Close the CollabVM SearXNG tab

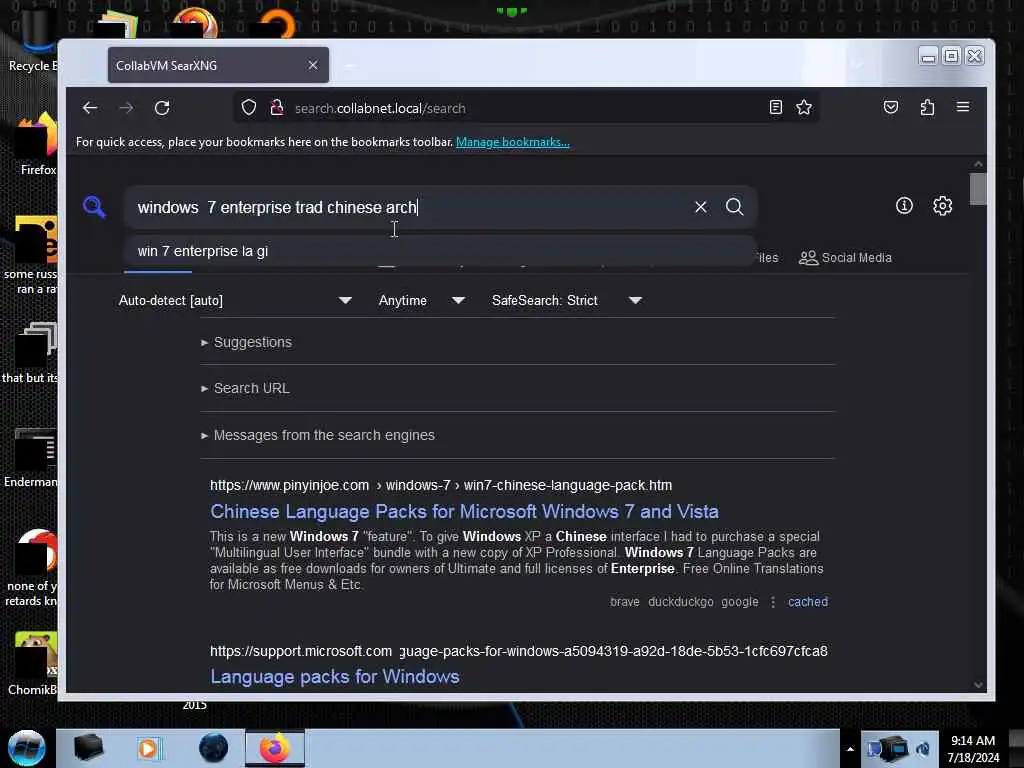pos(313,65)
